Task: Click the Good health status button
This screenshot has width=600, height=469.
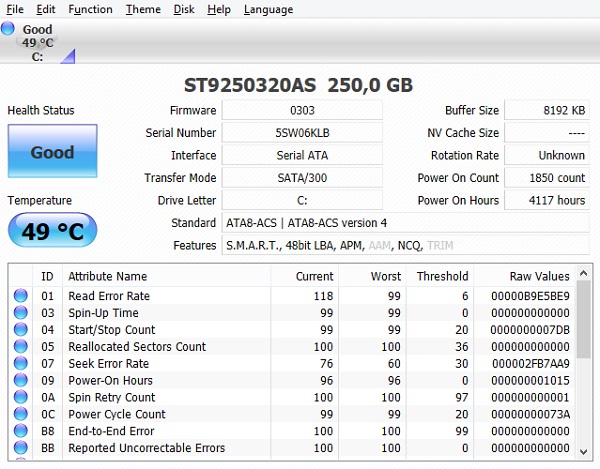Action: pos(52,151)
